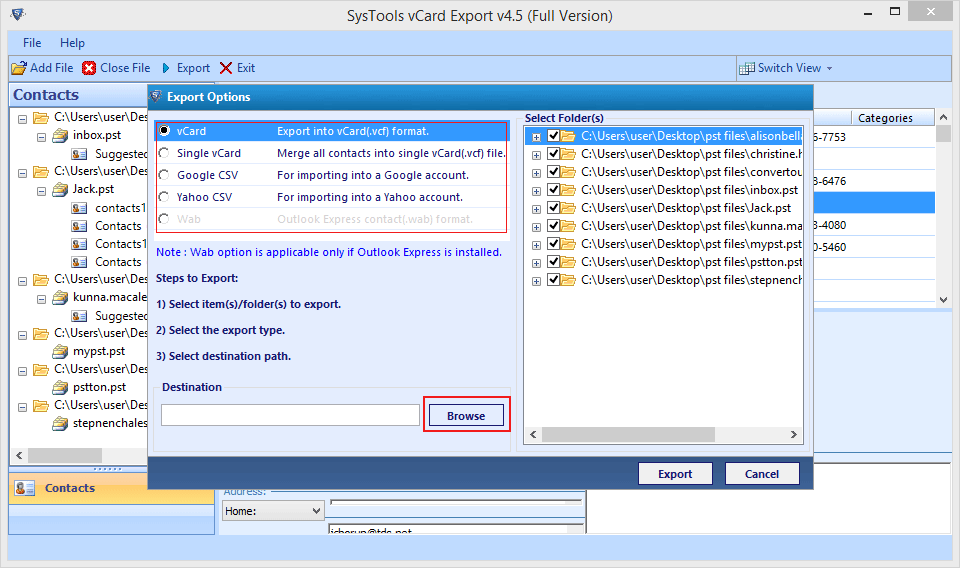Click the convertou path text in folder list
This screenshot has height=568, width=960.
click(691, 172)
